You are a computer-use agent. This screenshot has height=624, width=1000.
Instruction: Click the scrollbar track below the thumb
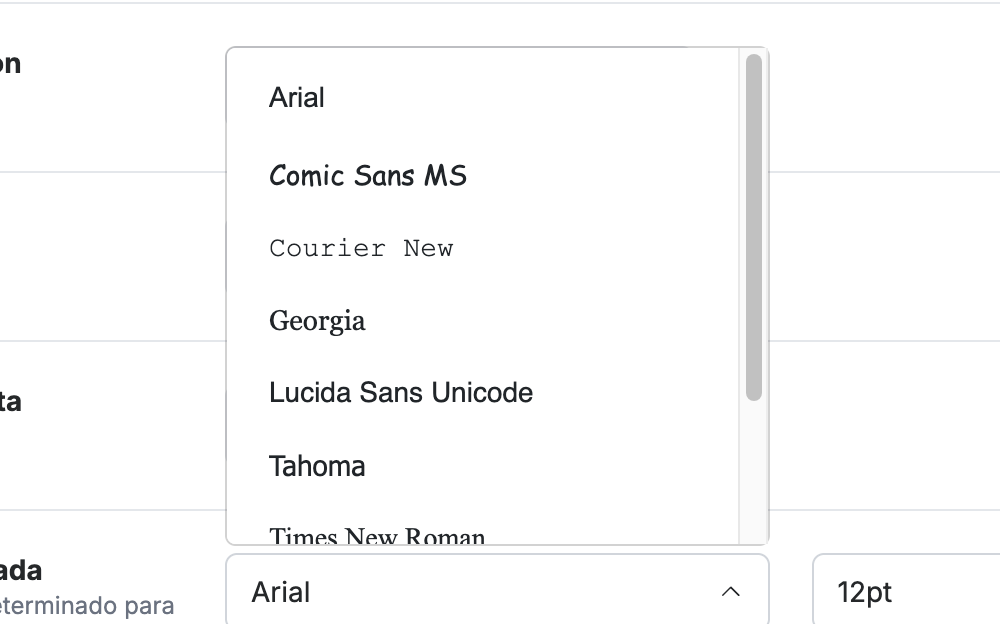[754, 472]
